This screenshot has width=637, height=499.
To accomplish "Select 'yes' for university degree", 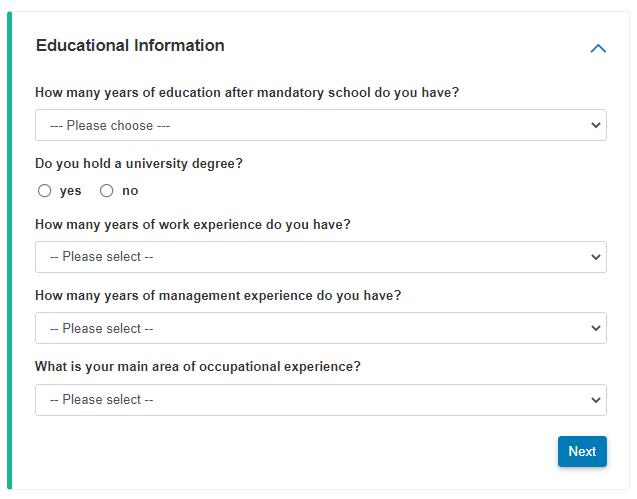I will click(44, 191).
